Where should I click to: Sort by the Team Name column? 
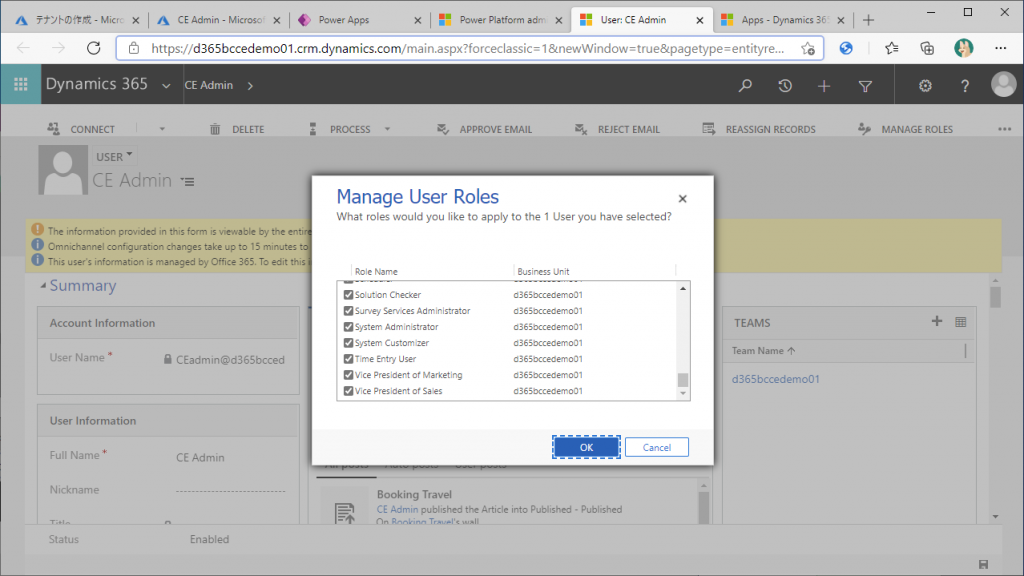point(763,351)
